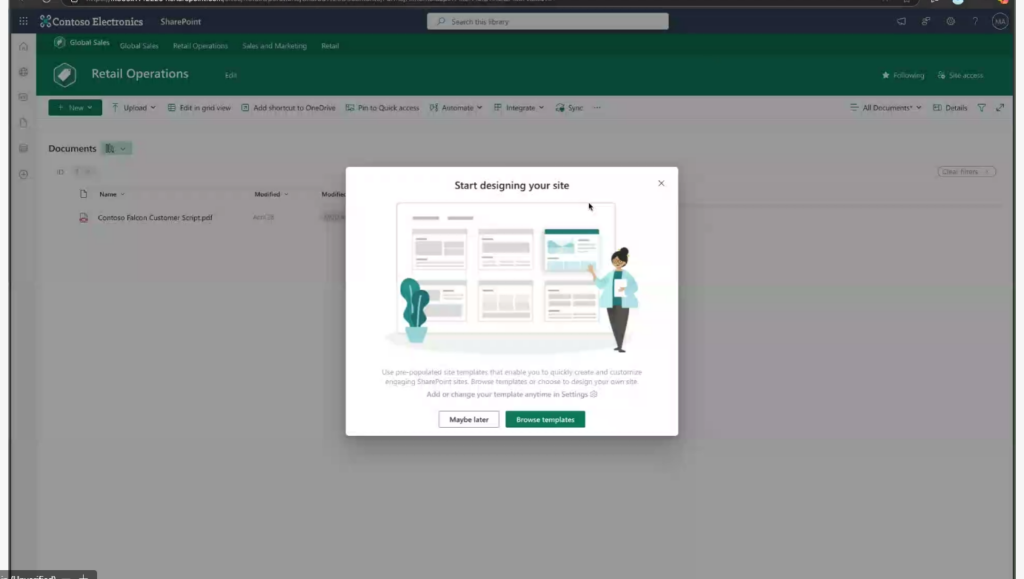The image size is (1024, 579).
Task: Open the Retail Operations site title
Action: (x=140, y=74)
